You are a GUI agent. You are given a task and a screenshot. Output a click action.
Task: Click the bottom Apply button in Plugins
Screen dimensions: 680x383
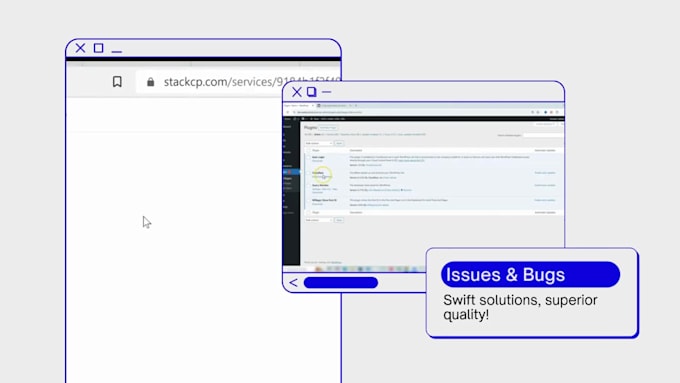339,220
